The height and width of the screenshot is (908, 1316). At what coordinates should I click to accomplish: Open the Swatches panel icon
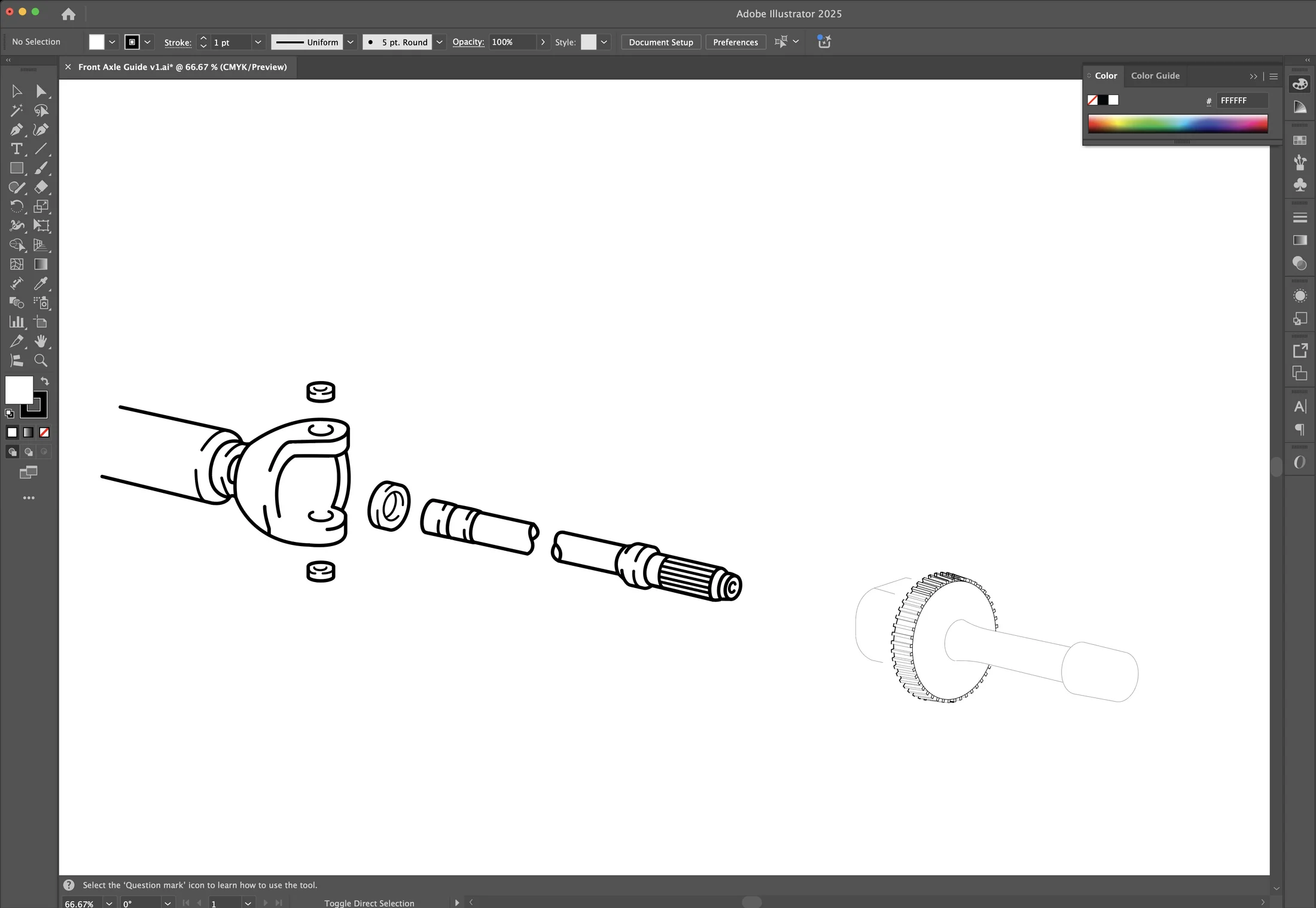(1300, 140)
